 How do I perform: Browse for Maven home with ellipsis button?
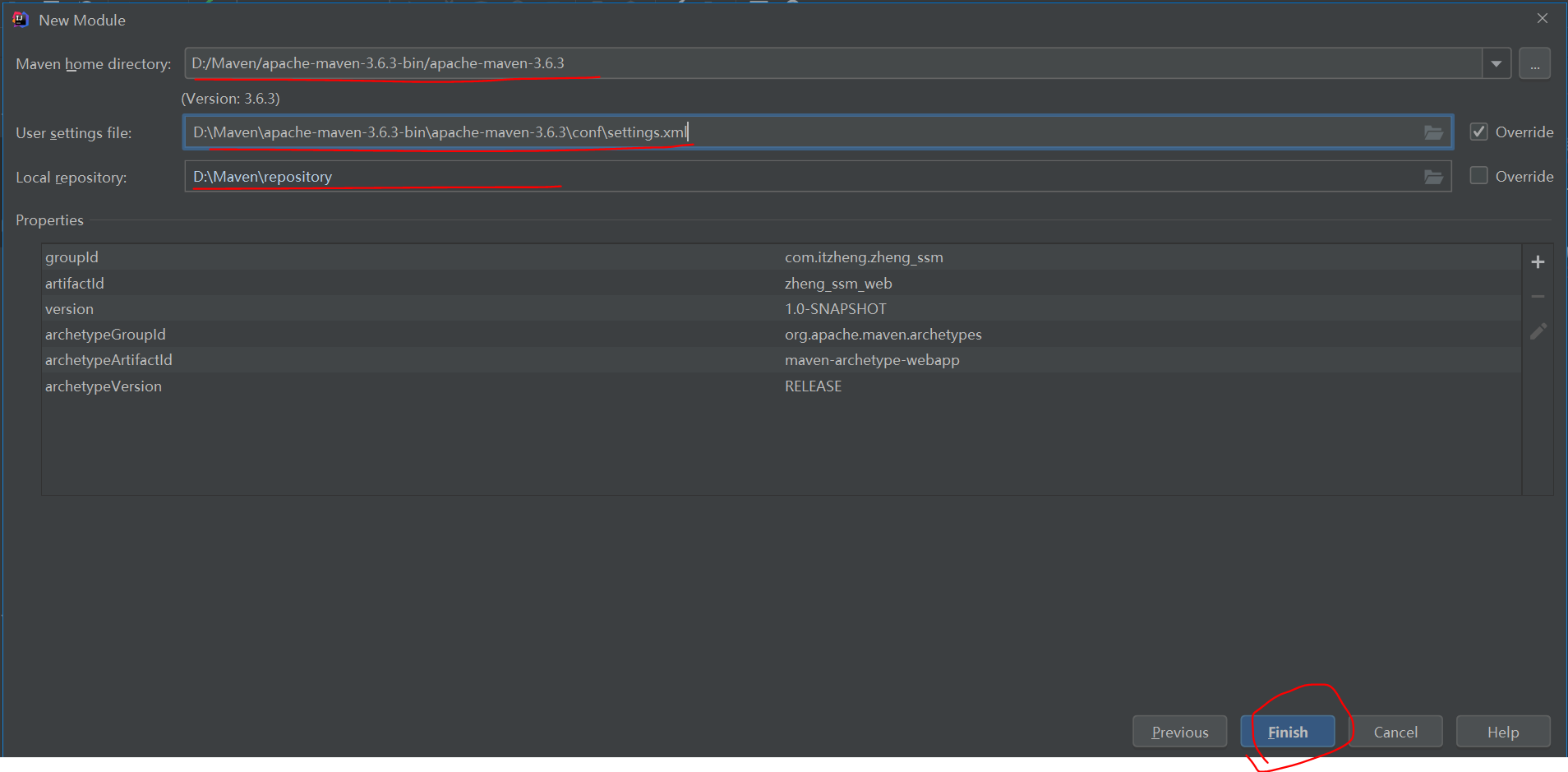1534,63
